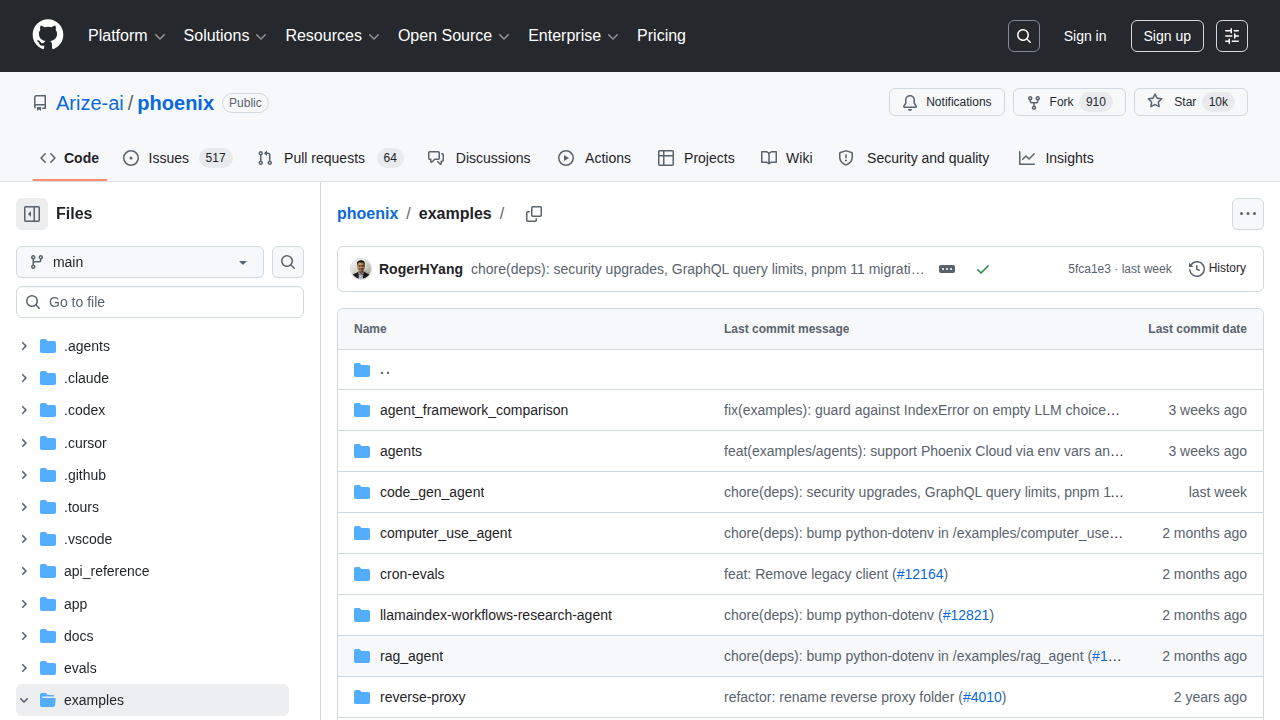Image resolution: width=1280 pixels, height=720 pixels.
Task: Expand the .vscode folder chevron
Action: pos(24,539)
